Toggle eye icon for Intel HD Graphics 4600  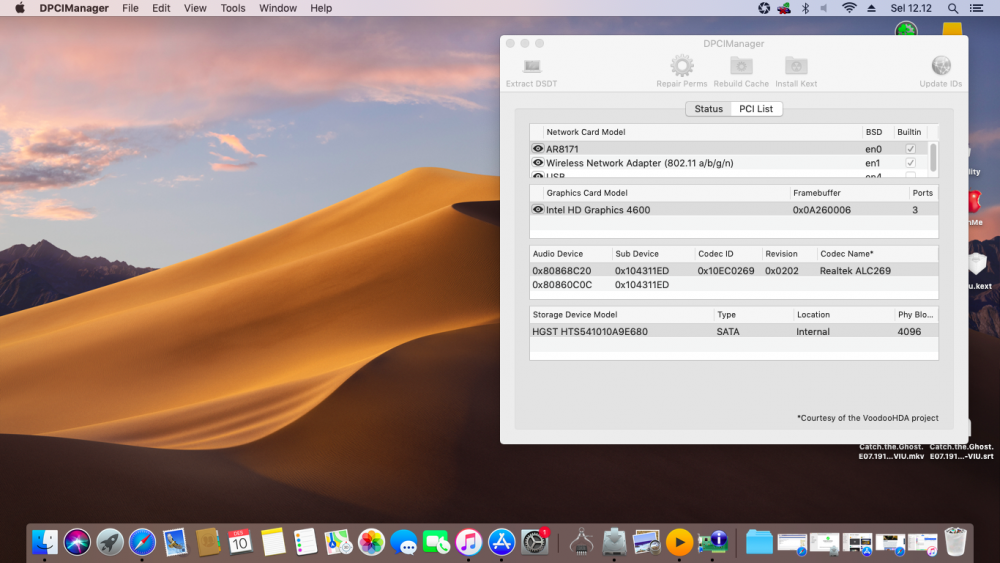(538, 209)
